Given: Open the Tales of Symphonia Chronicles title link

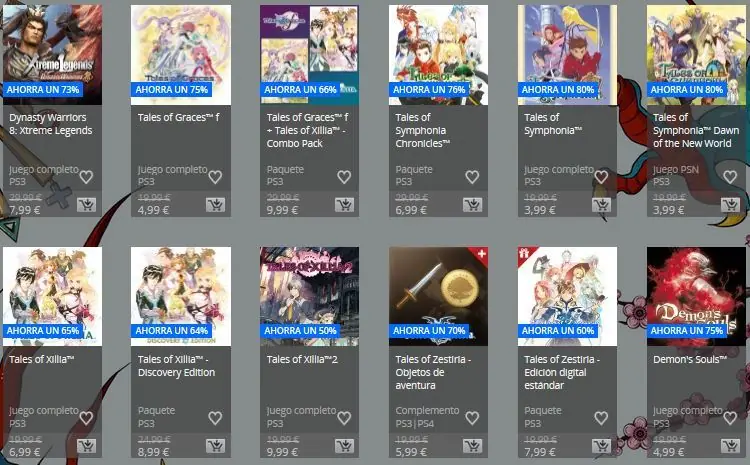Looking at the screenshot, I should pyautogui.click(x=422, y=130).
